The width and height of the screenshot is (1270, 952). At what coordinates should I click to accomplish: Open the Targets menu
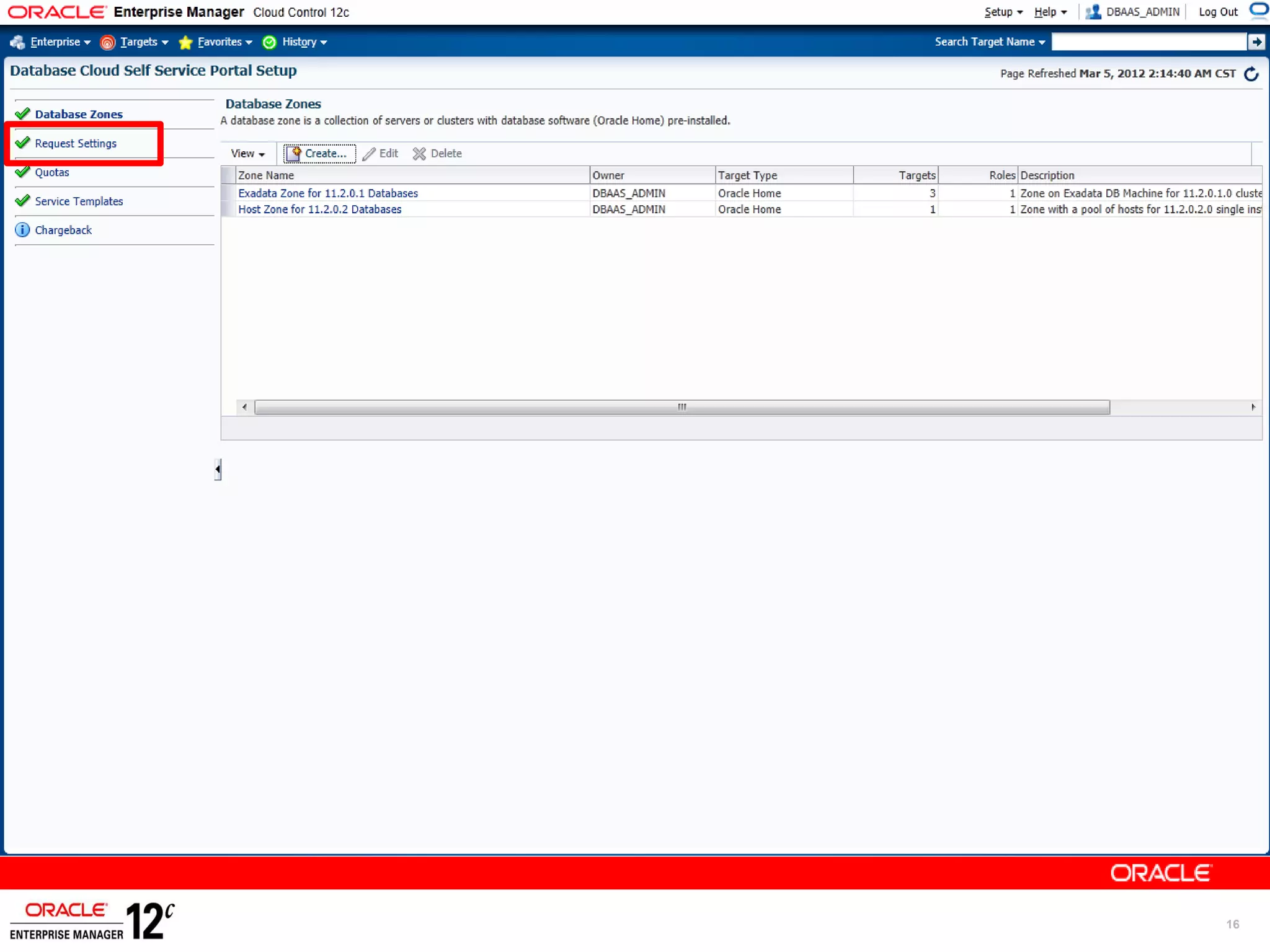(139, 42)
